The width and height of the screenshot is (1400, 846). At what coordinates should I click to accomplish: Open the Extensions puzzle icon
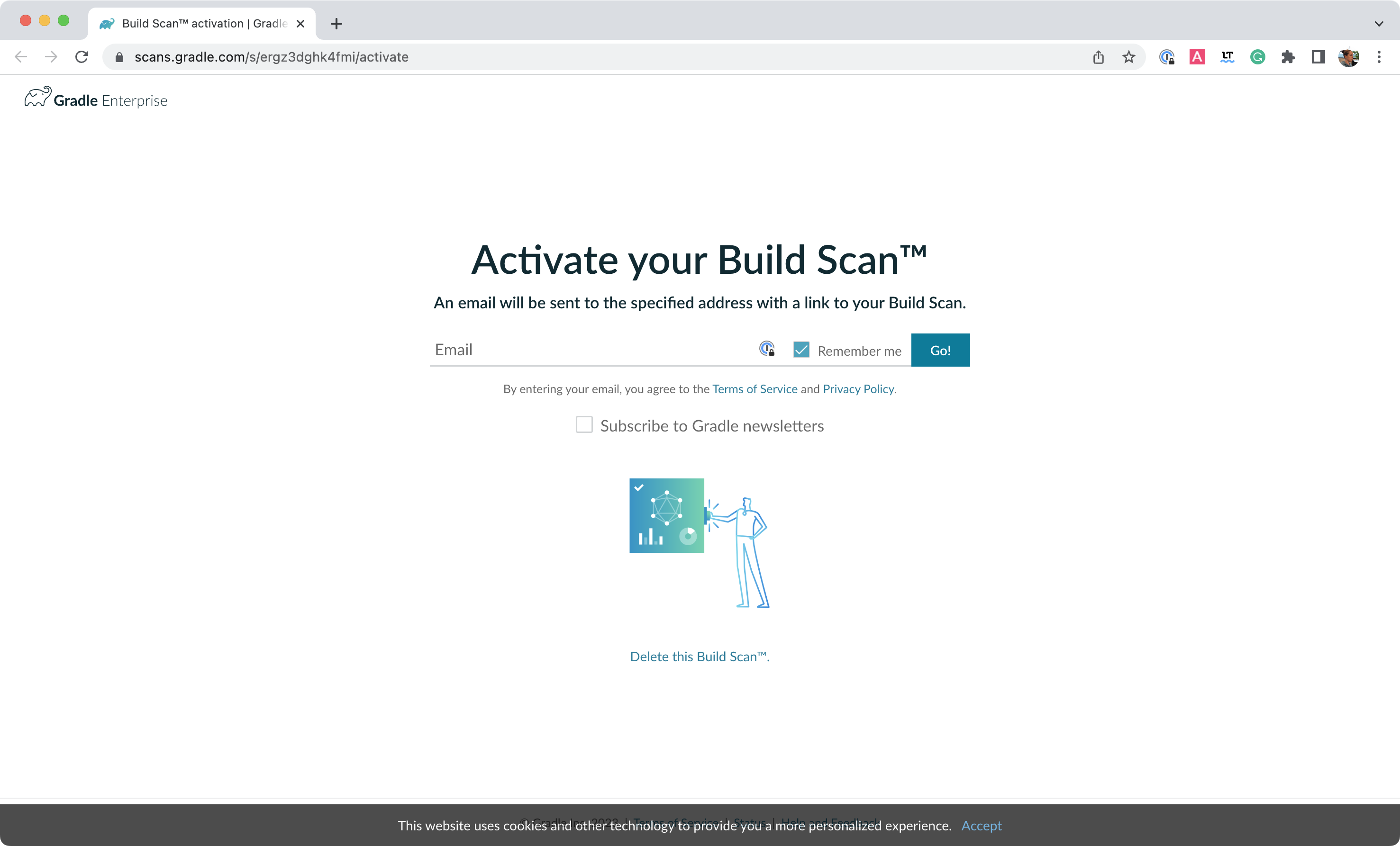pyautogui.click(x=1288, y=57)
